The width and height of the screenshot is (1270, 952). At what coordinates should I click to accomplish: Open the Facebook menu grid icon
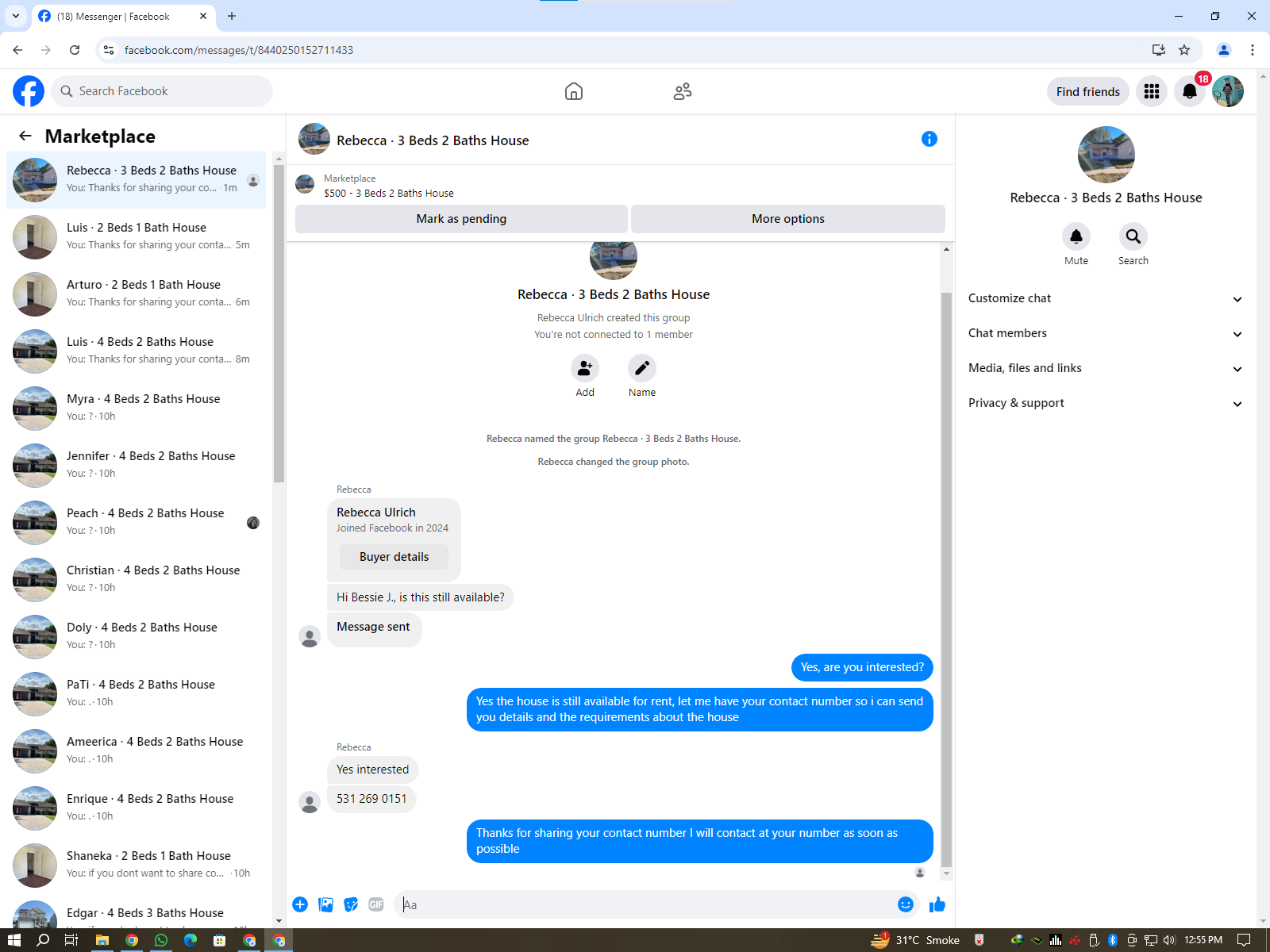(x=1152, y=91)
